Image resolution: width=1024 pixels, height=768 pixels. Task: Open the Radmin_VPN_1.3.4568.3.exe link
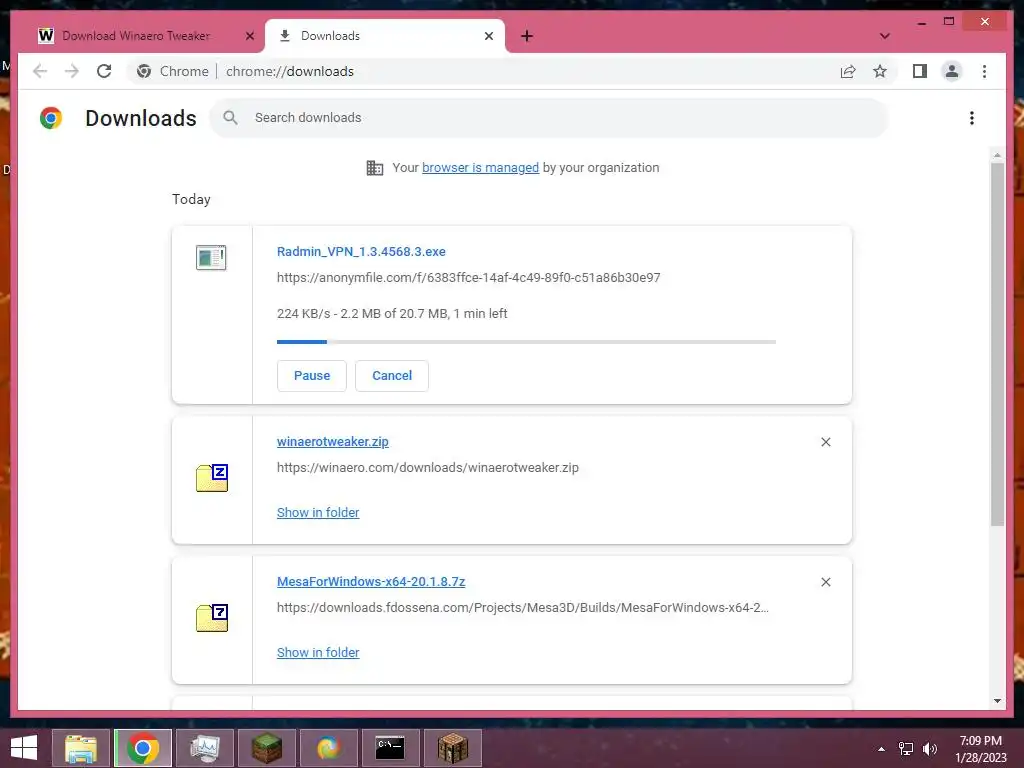[361, 251]
